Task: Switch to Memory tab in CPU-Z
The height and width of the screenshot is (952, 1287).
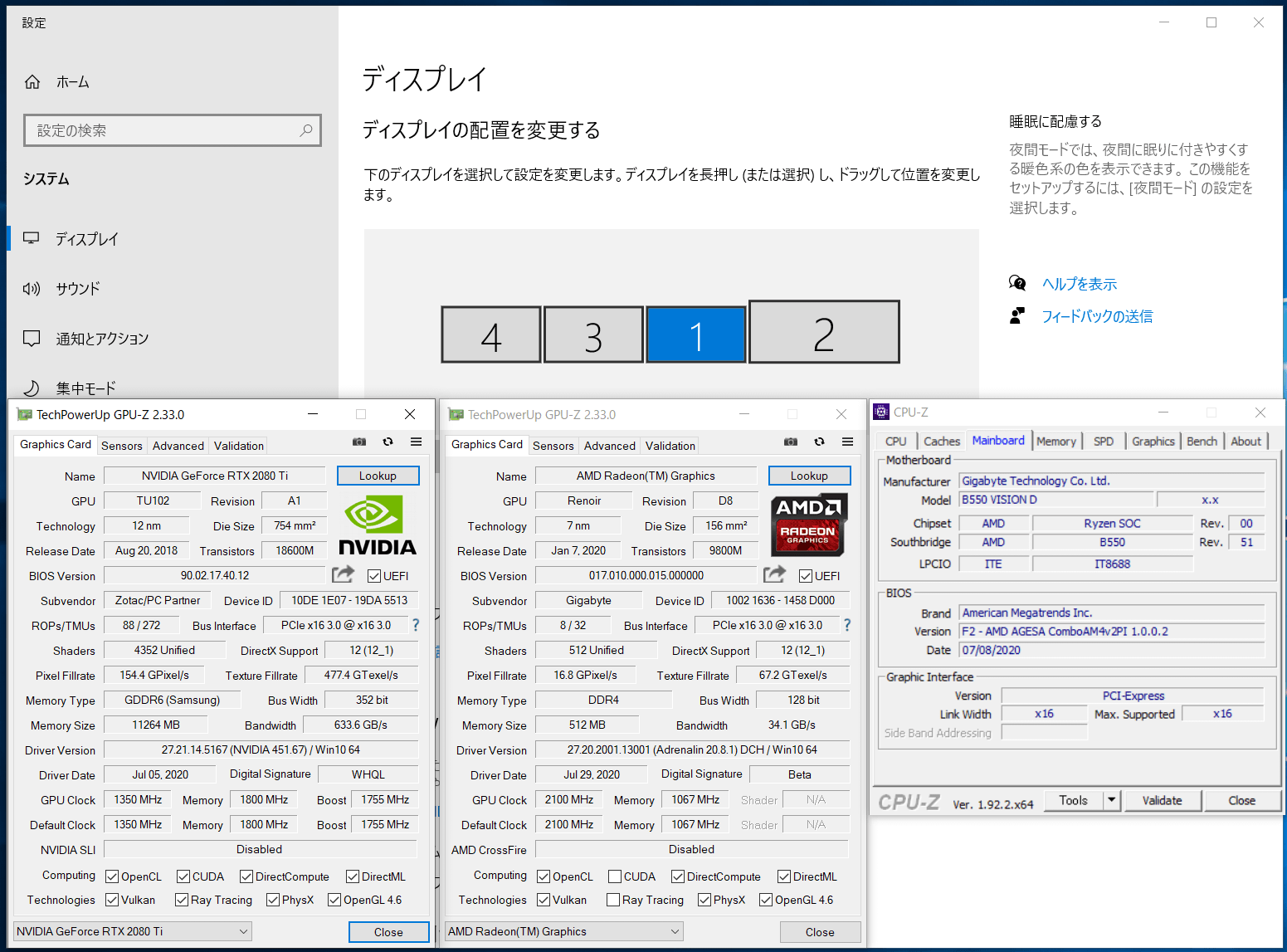Action: point(1055,442)
